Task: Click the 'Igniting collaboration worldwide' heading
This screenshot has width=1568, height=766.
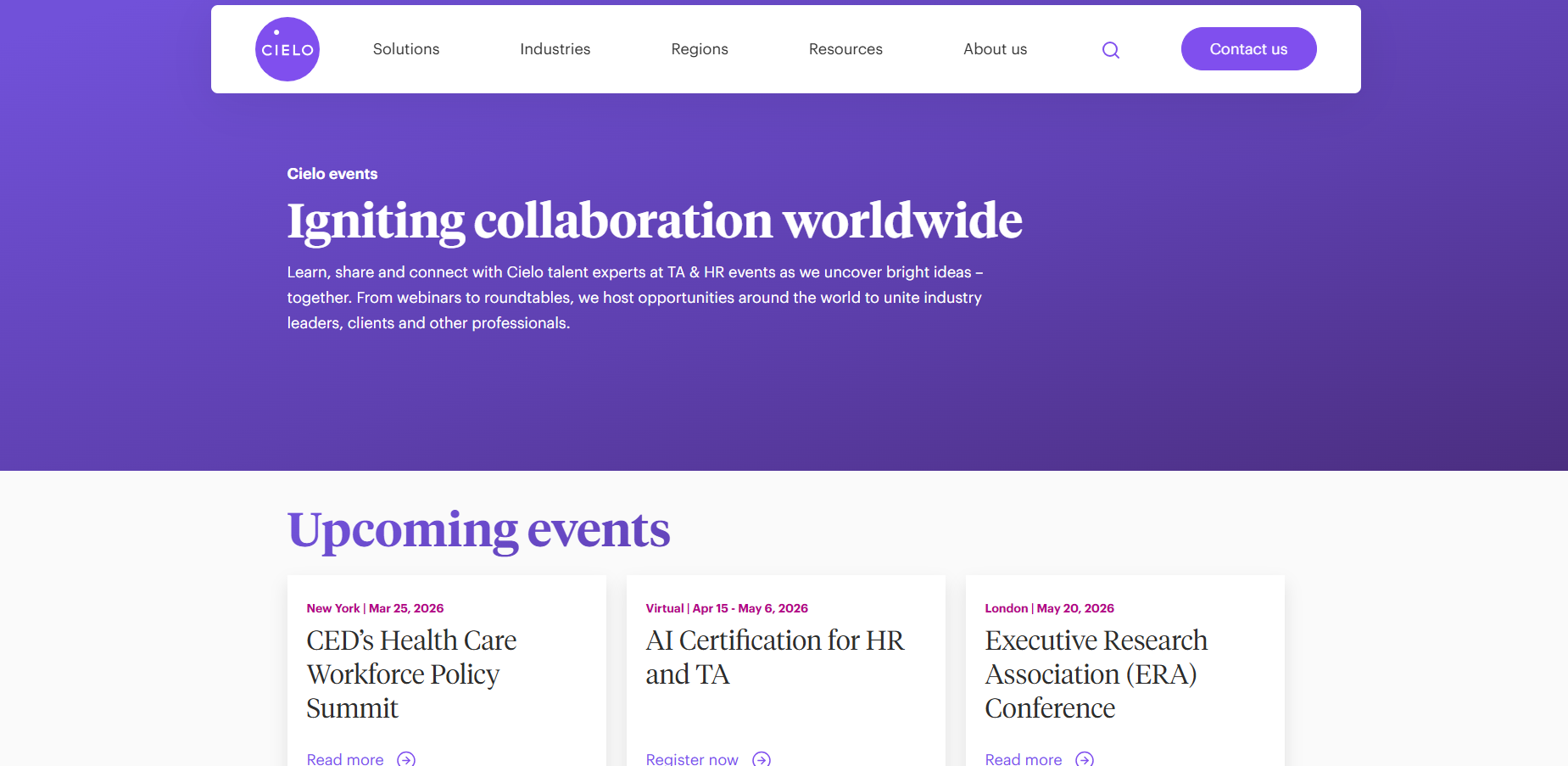Action: pos(655,221)
